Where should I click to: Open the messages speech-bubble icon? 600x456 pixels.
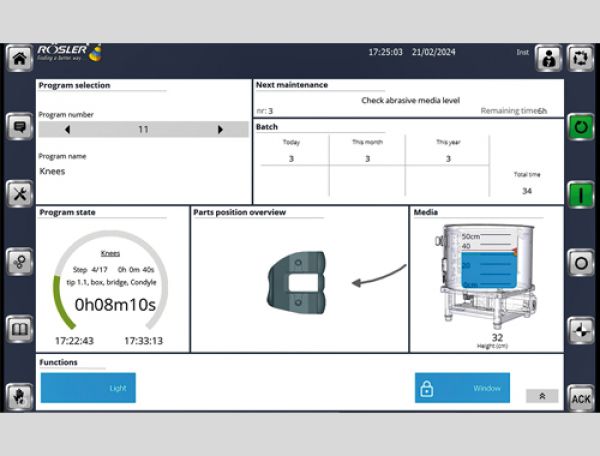pyautogui.click(x=19, y=126)
